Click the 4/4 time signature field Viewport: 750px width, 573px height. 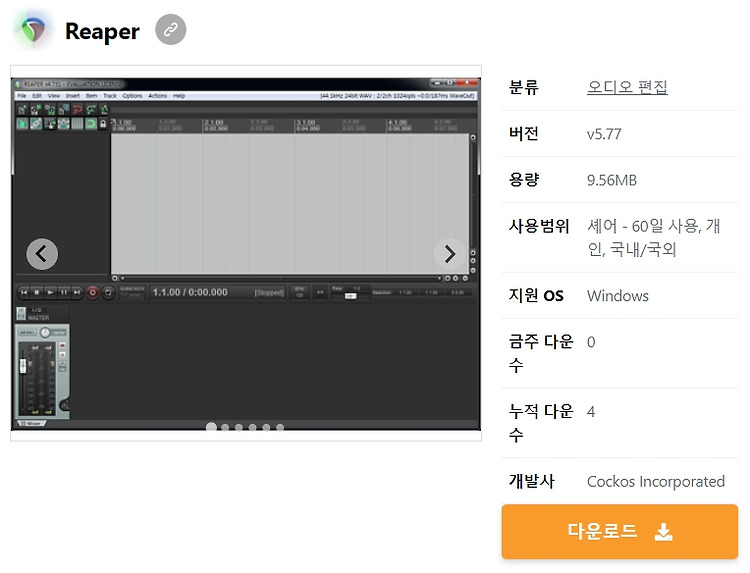(320, 292)
